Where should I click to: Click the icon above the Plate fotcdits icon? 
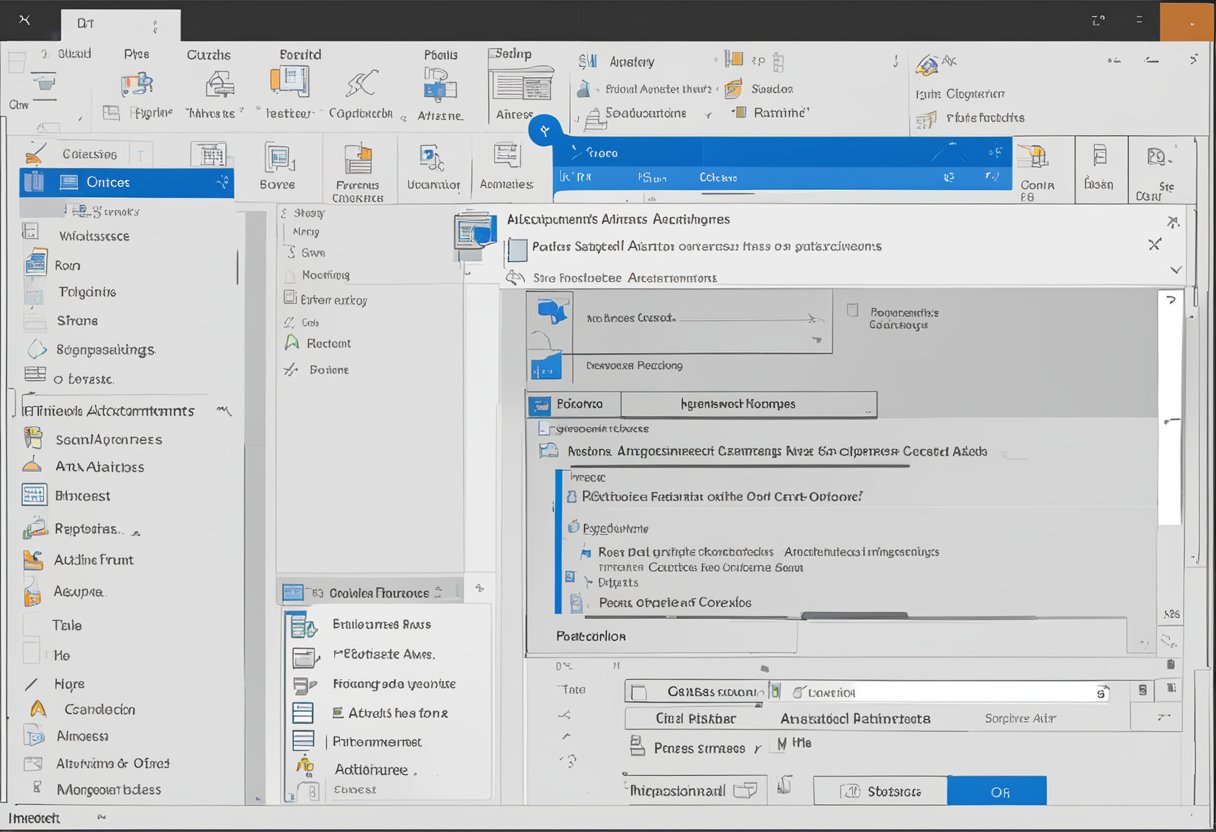927,64
